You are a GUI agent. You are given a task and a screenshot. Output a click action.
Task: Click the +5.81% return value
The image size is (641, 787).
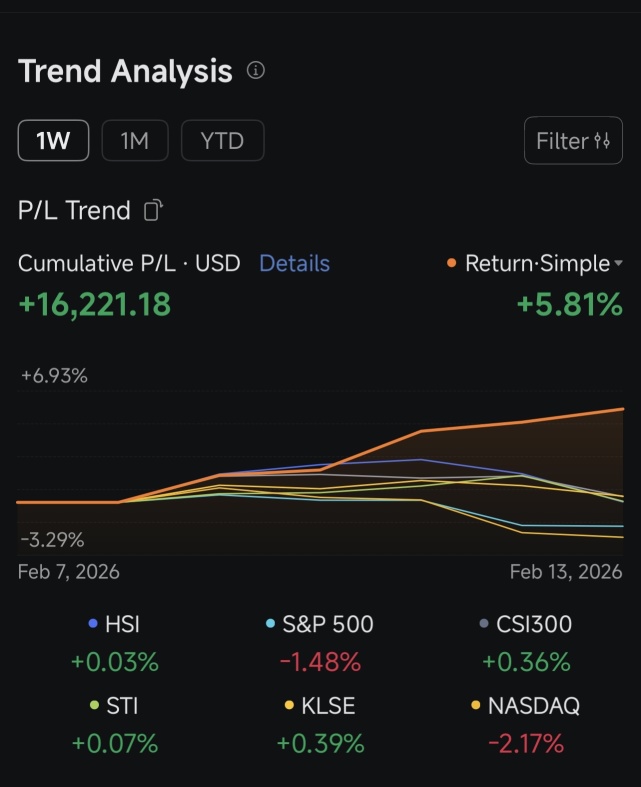point(570,305)
